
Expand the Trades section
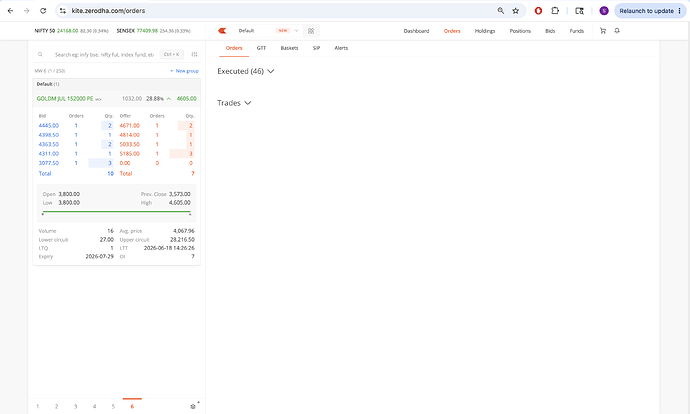click(234, 103)
